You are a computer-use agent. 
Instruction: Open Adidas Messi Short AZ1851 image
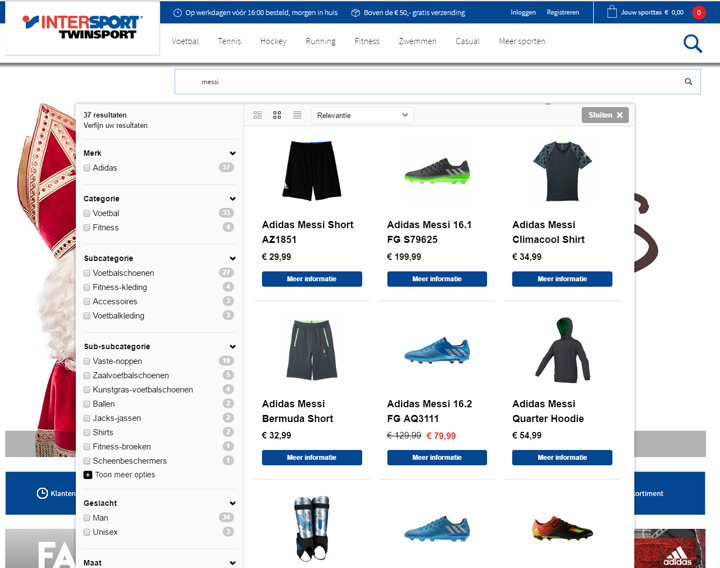(x=312, y=171)
